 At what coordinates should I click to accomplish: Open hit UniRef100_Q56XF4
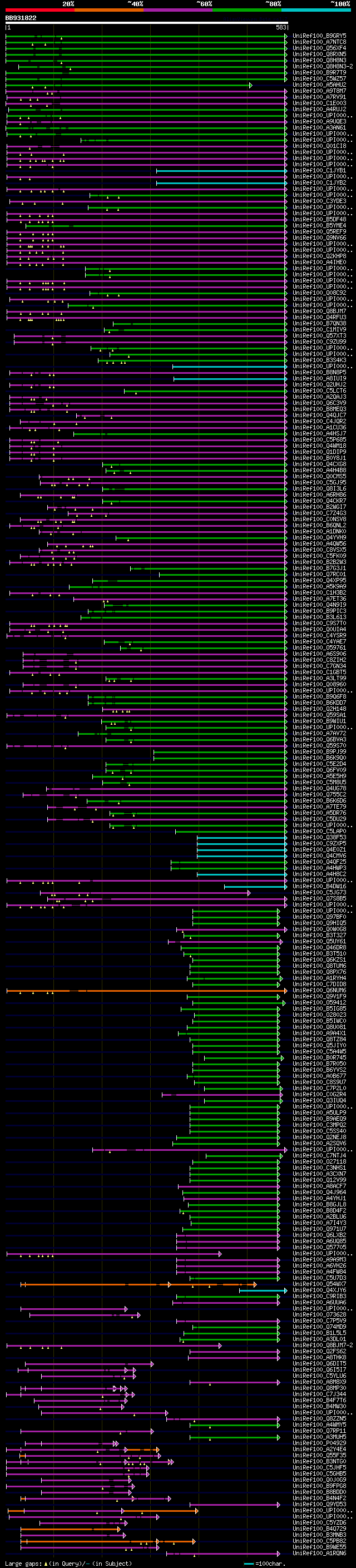[319, 48]
